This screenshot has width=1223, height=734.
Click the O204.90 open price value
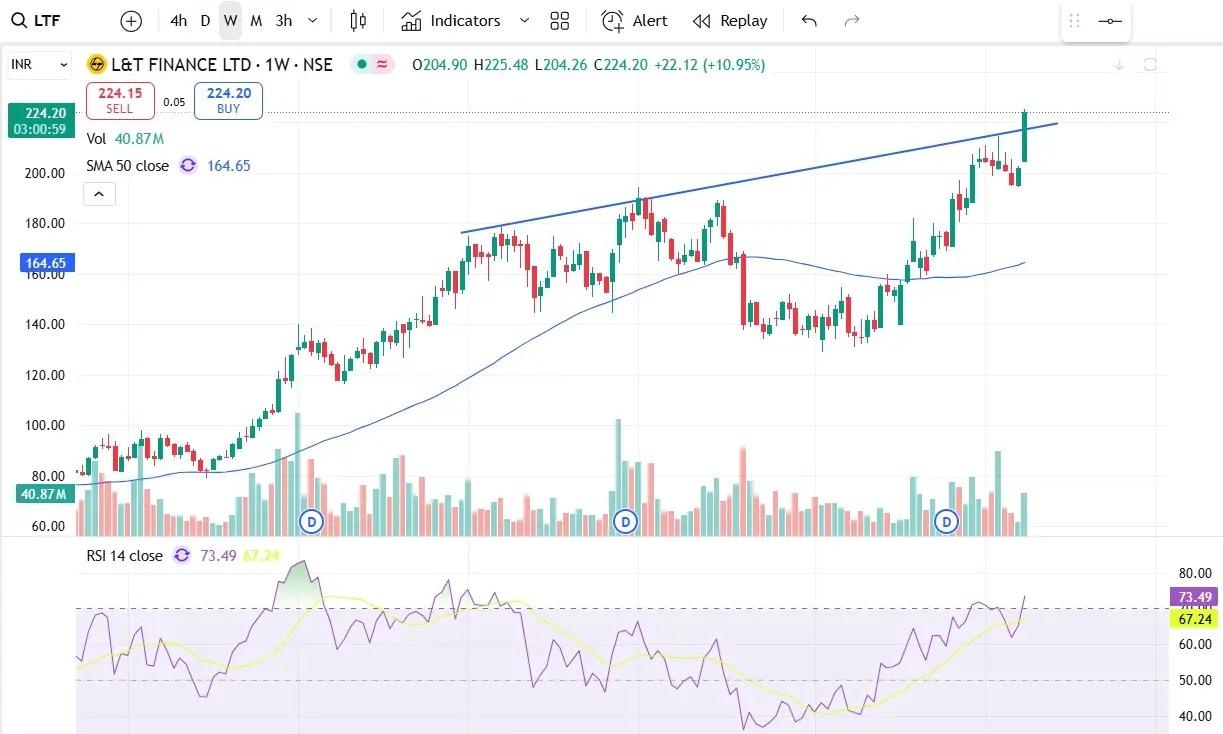tap(440, 65)
